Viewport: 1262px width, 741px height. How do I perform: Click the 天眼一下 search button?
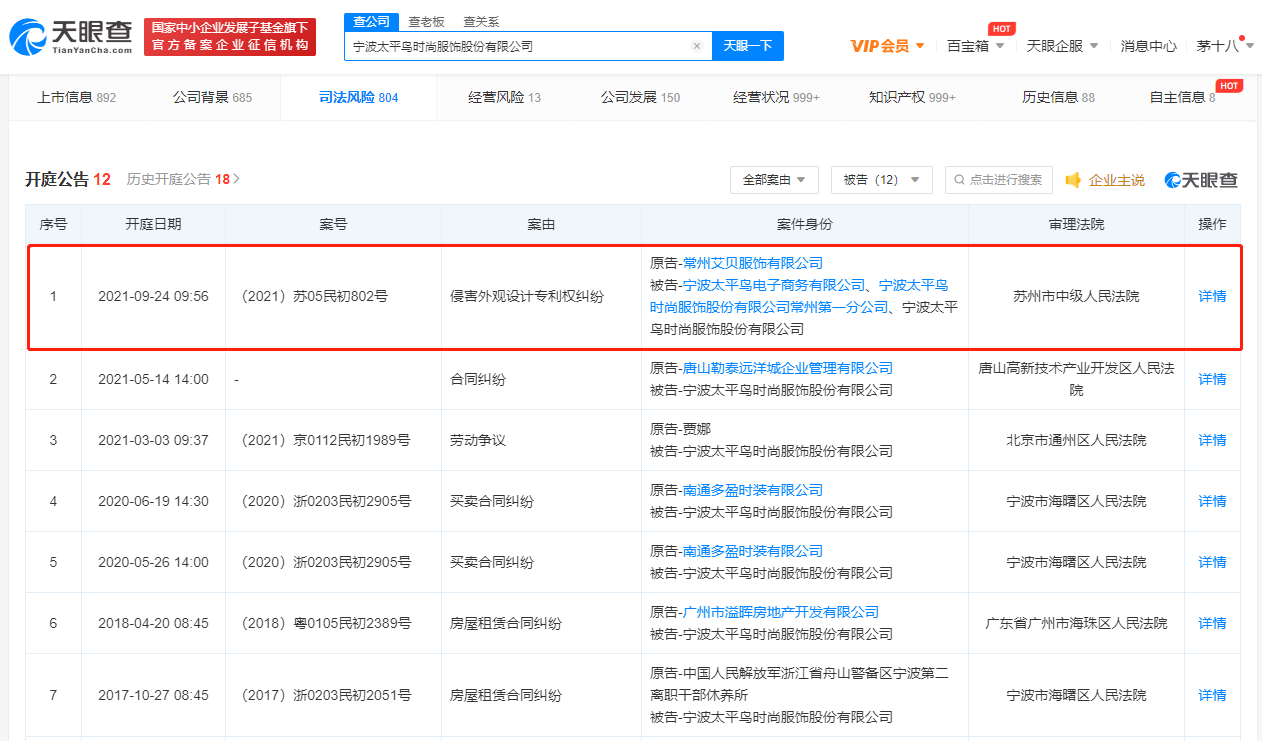click(747, 46)
